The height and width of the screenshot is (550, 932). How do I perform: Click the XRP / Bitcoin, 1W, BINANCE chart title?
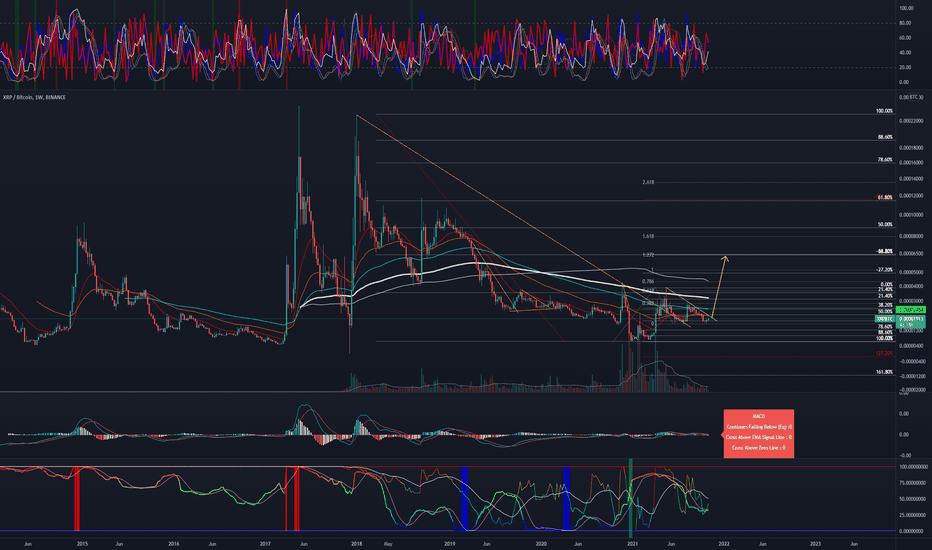(x=34, y=97)
